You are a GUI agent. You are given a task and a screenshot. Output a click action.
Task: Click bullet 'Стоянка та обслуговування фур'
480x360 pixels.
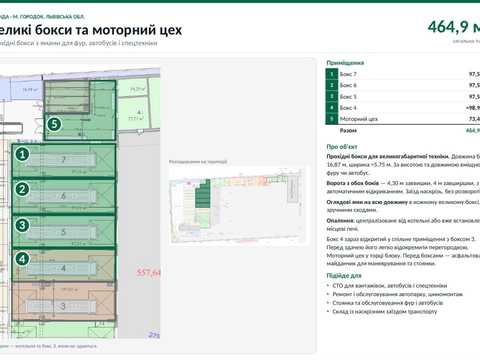[388, 303]
